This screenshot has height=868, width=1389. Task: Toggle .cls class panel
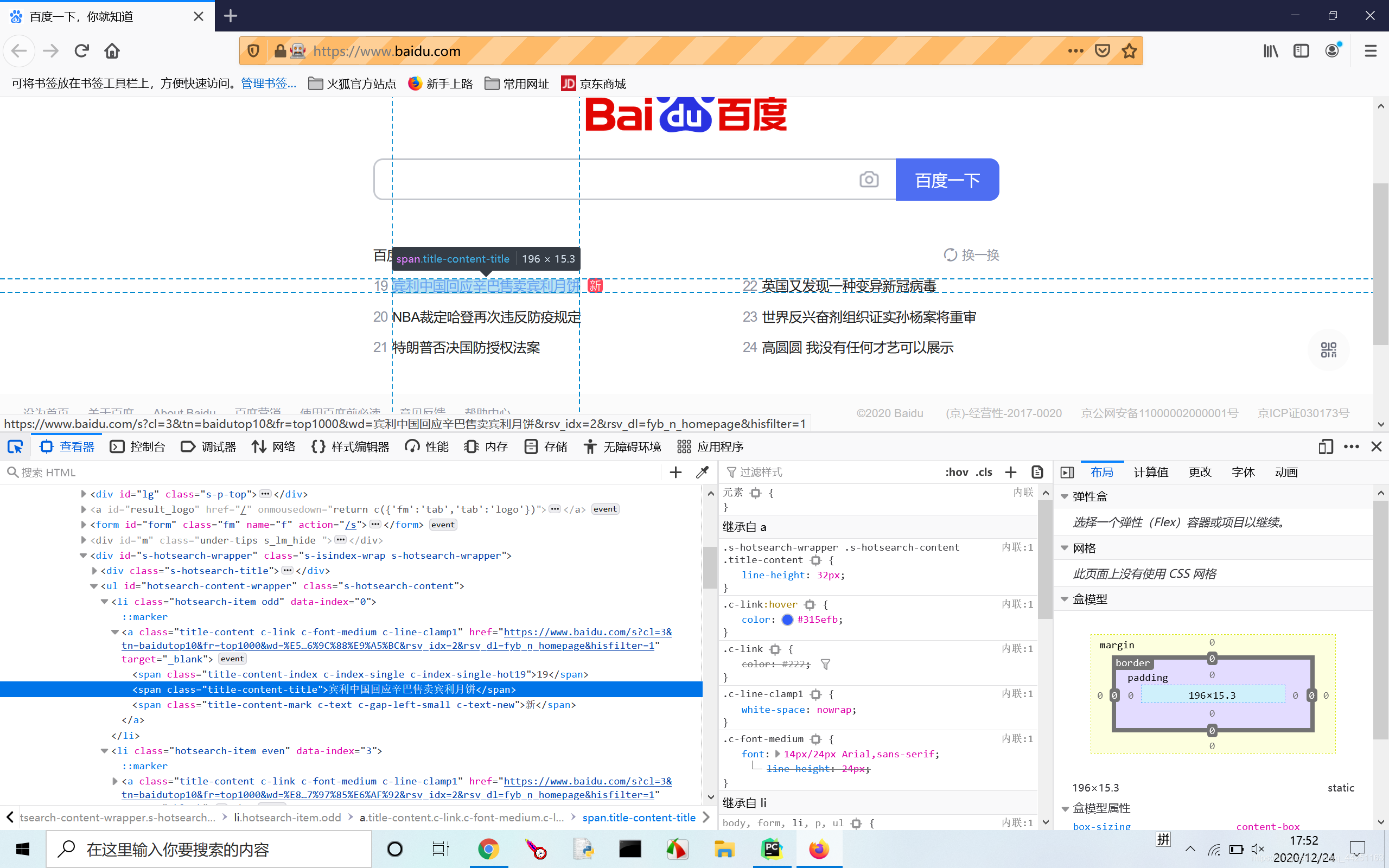(x=984, y=473)
